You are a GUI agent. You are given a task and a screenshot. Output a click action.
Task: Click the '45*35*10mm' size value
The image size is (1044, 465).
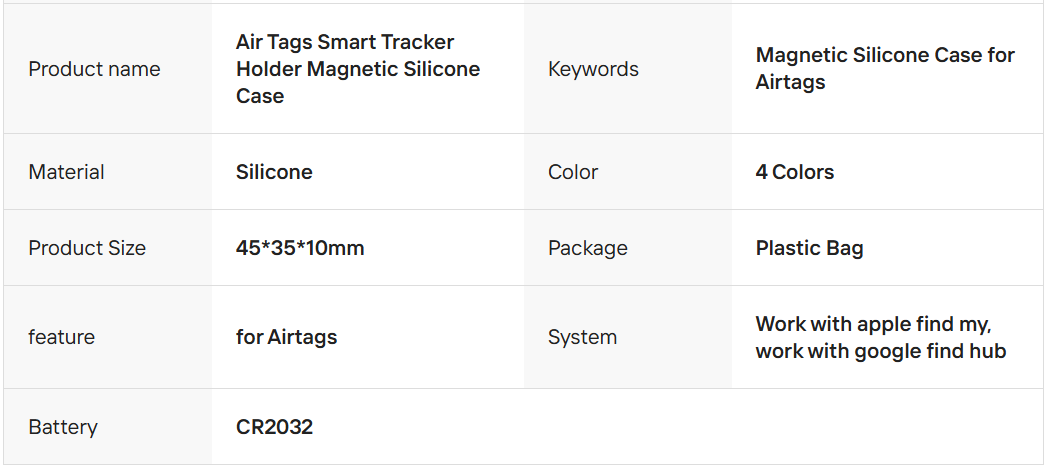(x=300, y=248)
